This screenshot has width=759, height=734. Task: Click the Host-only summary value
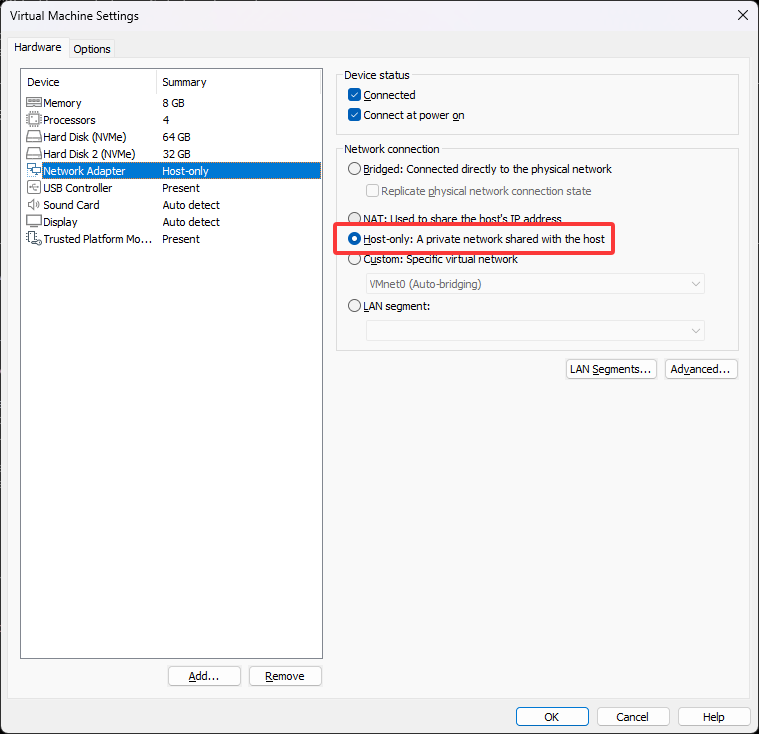point(185,170)
